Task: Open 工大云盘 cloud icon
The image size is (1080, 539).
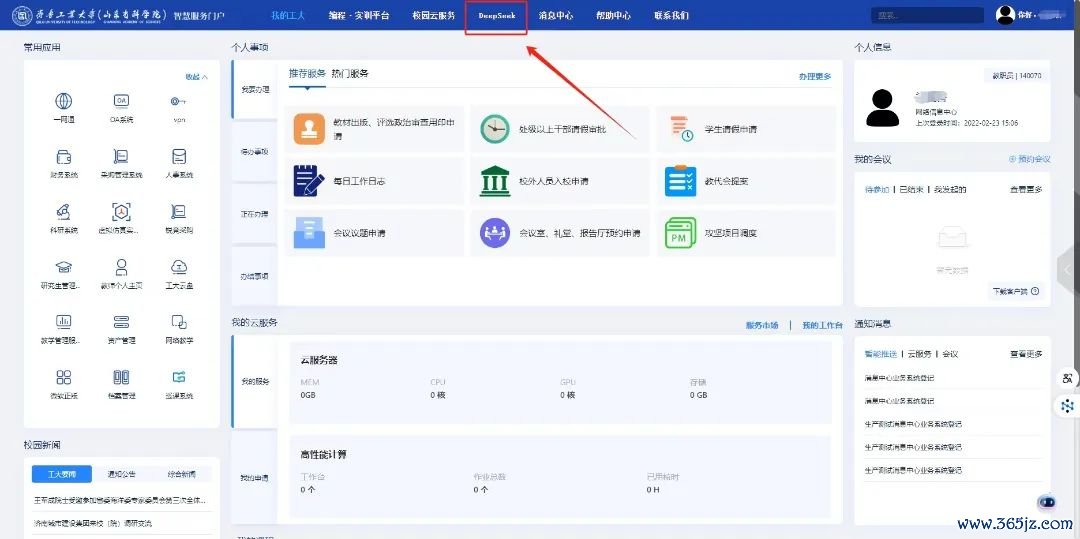Action: (179, 267)
